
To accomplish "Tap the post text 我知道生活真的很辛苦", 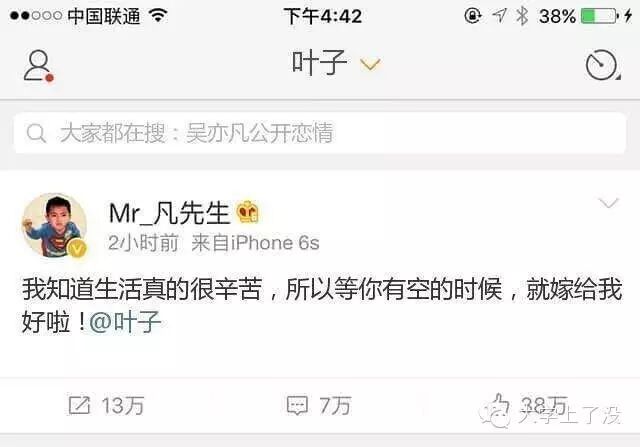I will [142, 289].
